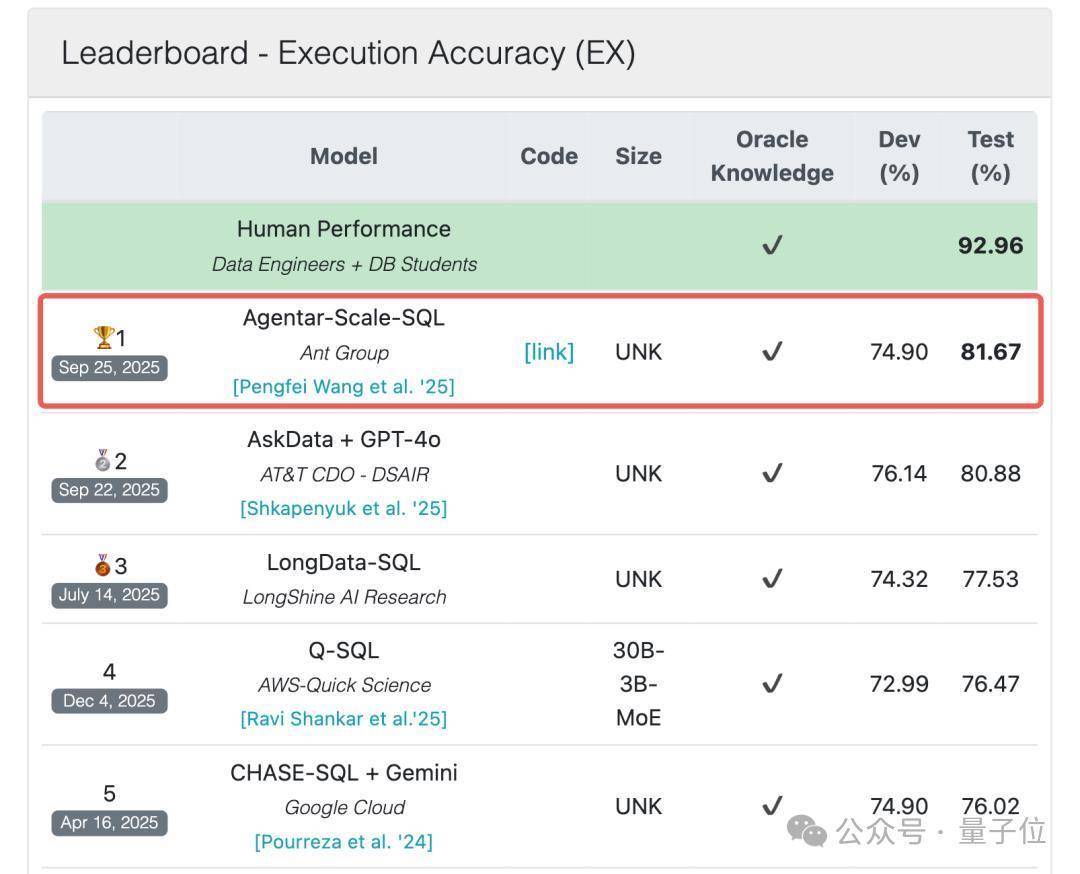The height and width of the screenshot is (874, 1080).
Task: Click Oracle Knowledge checkmark for Human Performance
Action: [x=771, y=246]
